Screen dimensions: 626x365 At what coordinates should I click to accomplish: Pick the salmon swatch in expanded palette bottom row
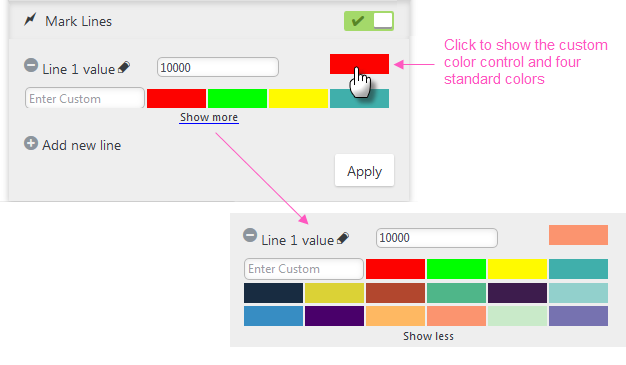(456, 316)
